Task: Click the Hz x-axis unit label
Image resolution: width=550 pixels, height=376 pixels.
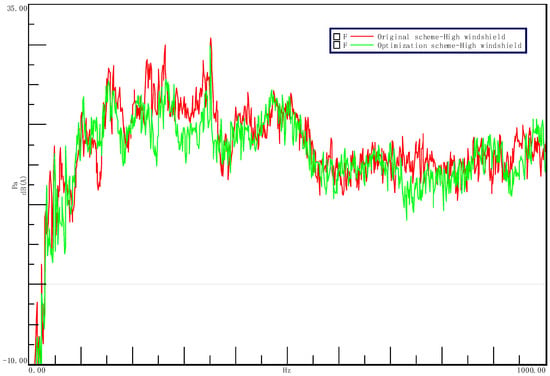Action: click(x=287, y=370)
